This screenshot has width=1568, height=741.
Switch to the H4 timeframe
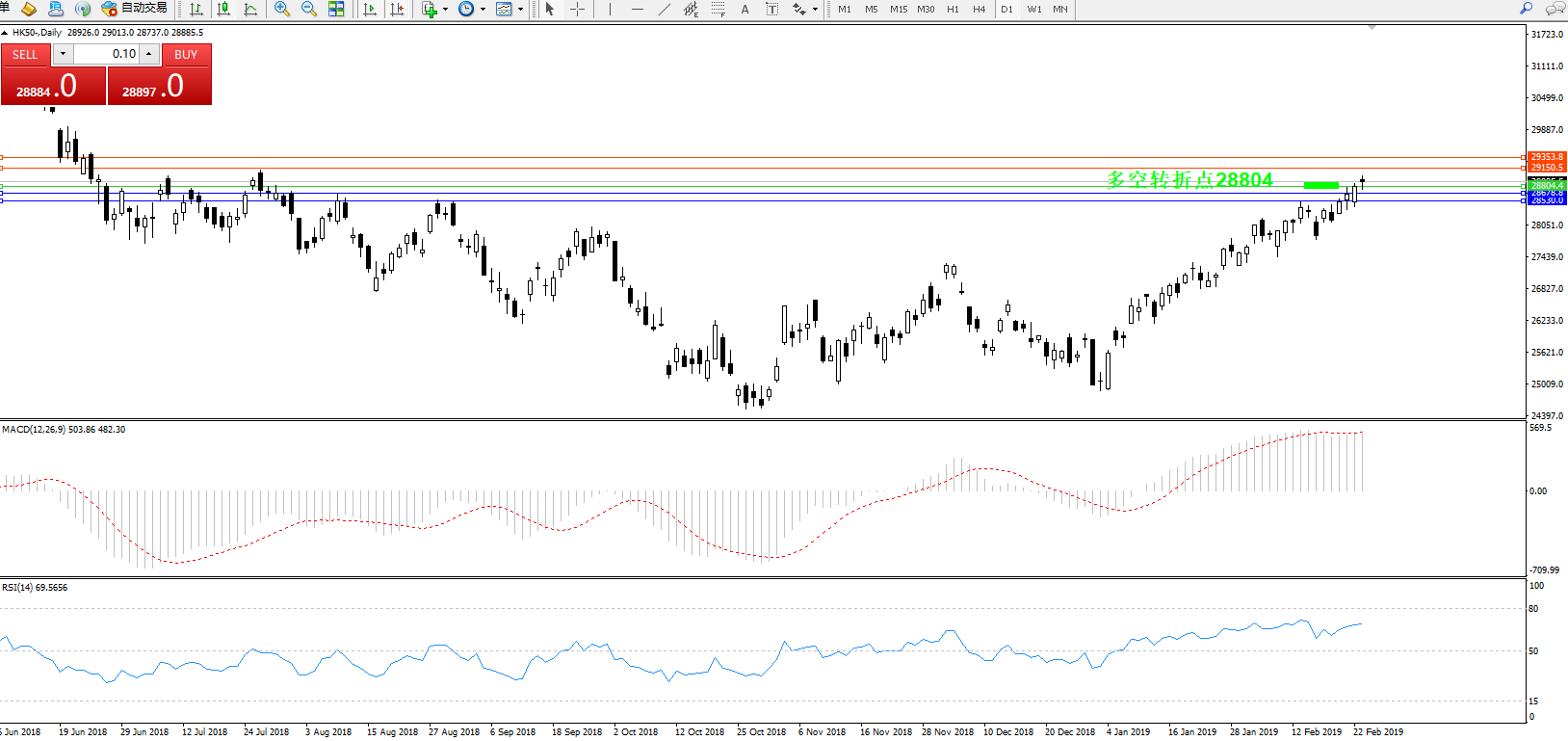(979, 9)
